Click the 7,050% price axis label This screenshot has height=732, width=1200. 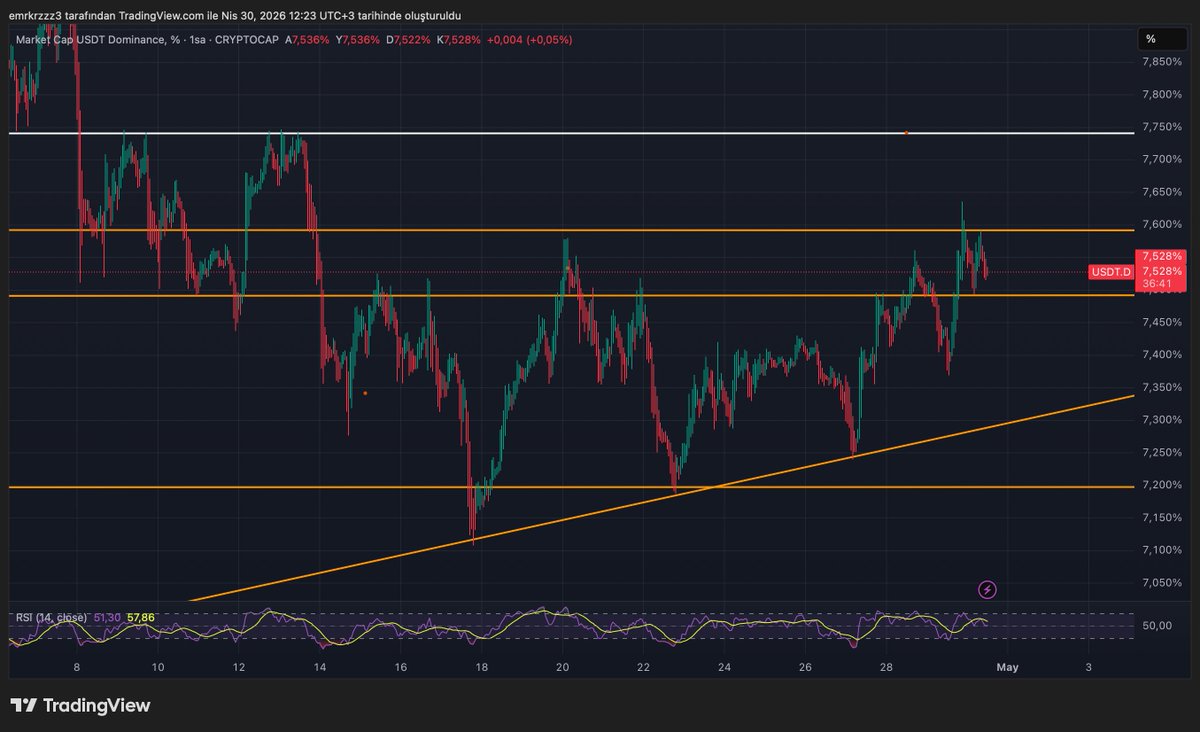1162,582
